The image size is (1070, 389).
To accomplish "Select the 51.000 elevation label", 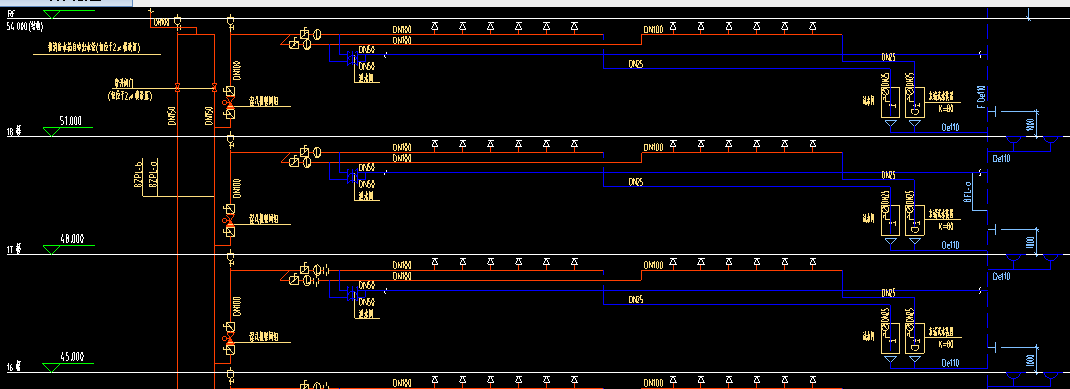I will [x=71, y=121].
